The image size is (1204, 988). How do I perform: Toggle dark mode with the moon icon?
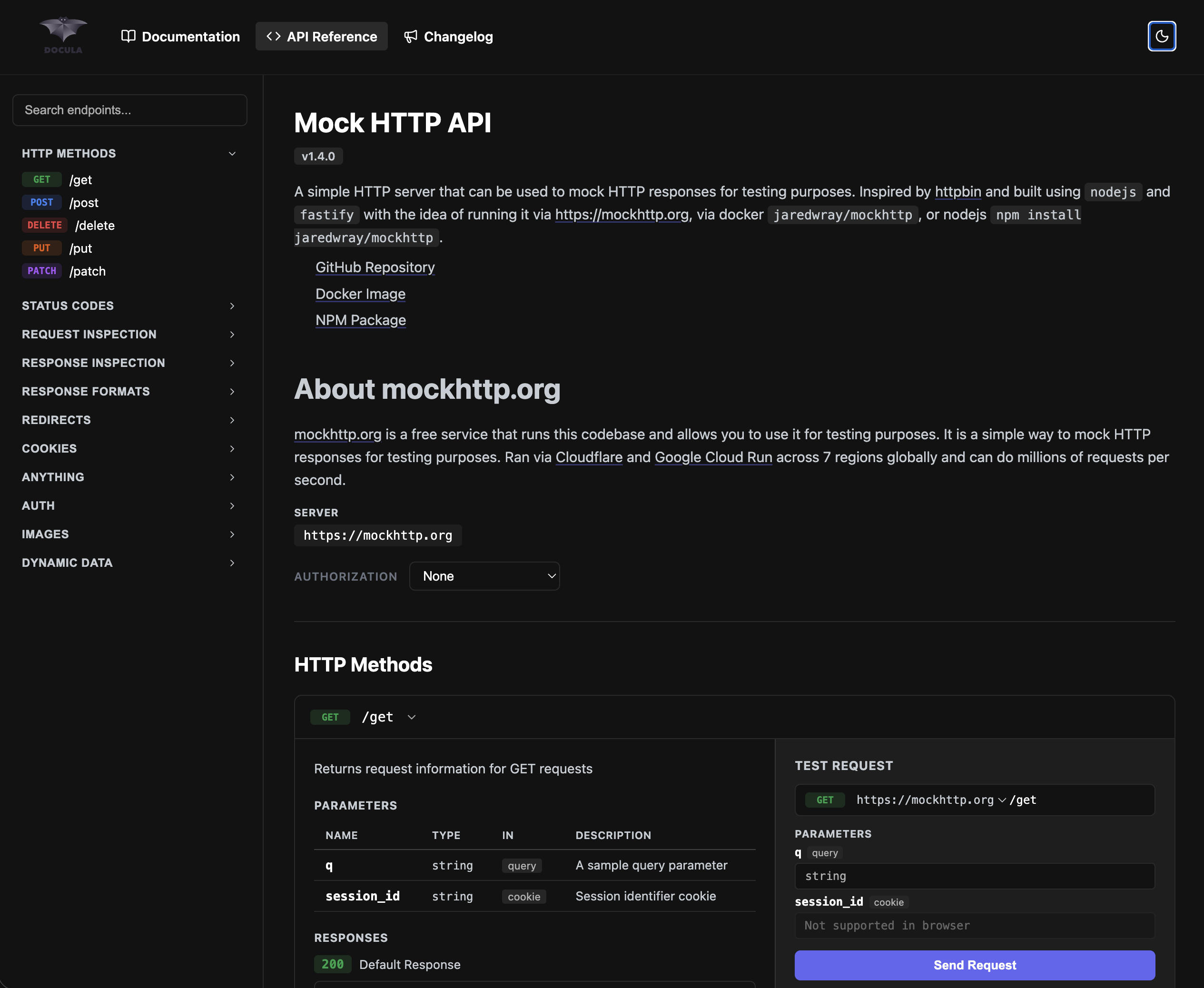[x=1162, y=36]
